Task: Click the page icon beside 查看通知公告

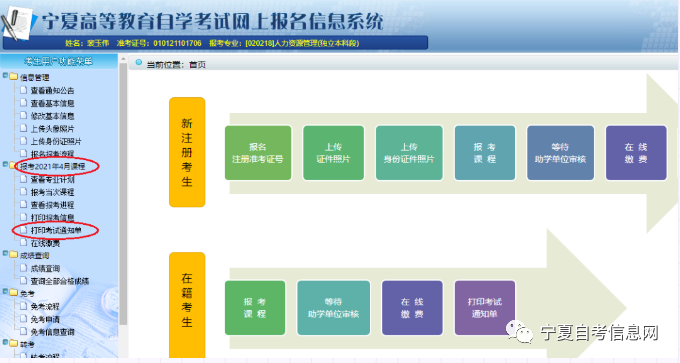Action: point(24,90)
